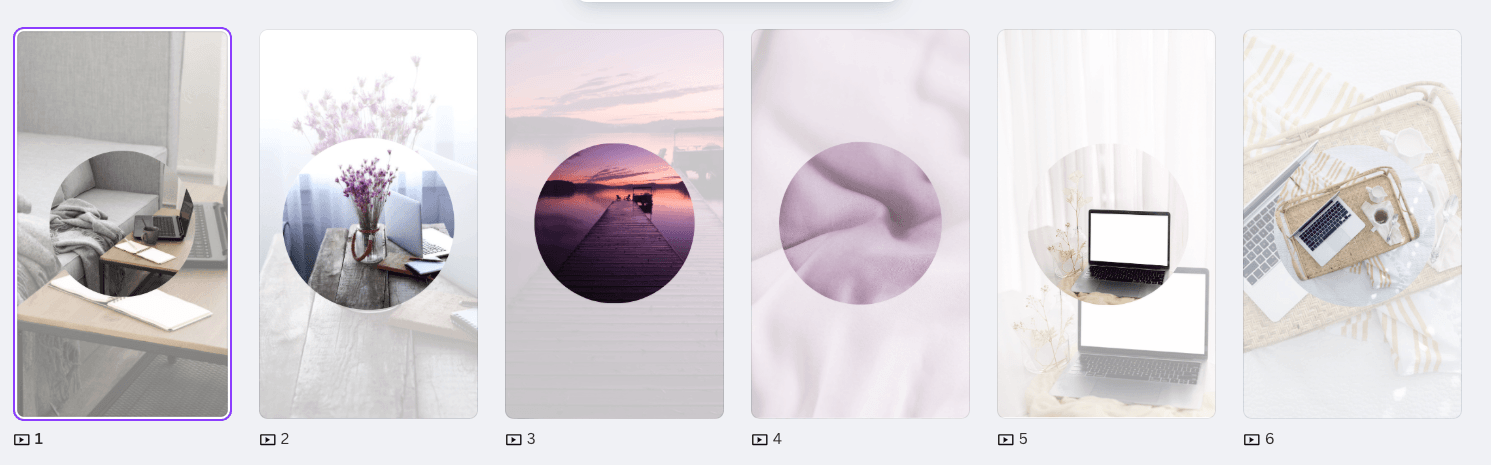Screen dimensions: 1491x465
Task: Select the lavender vase page 2 thumbnail
Action: point(368,224)
